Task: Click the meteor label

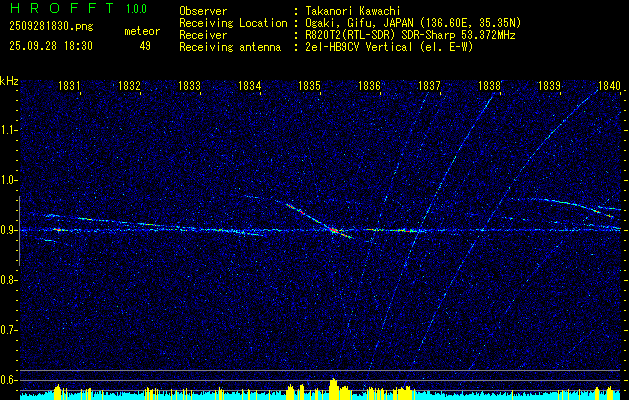Action: pyautogui.click(x=142, y=31)
